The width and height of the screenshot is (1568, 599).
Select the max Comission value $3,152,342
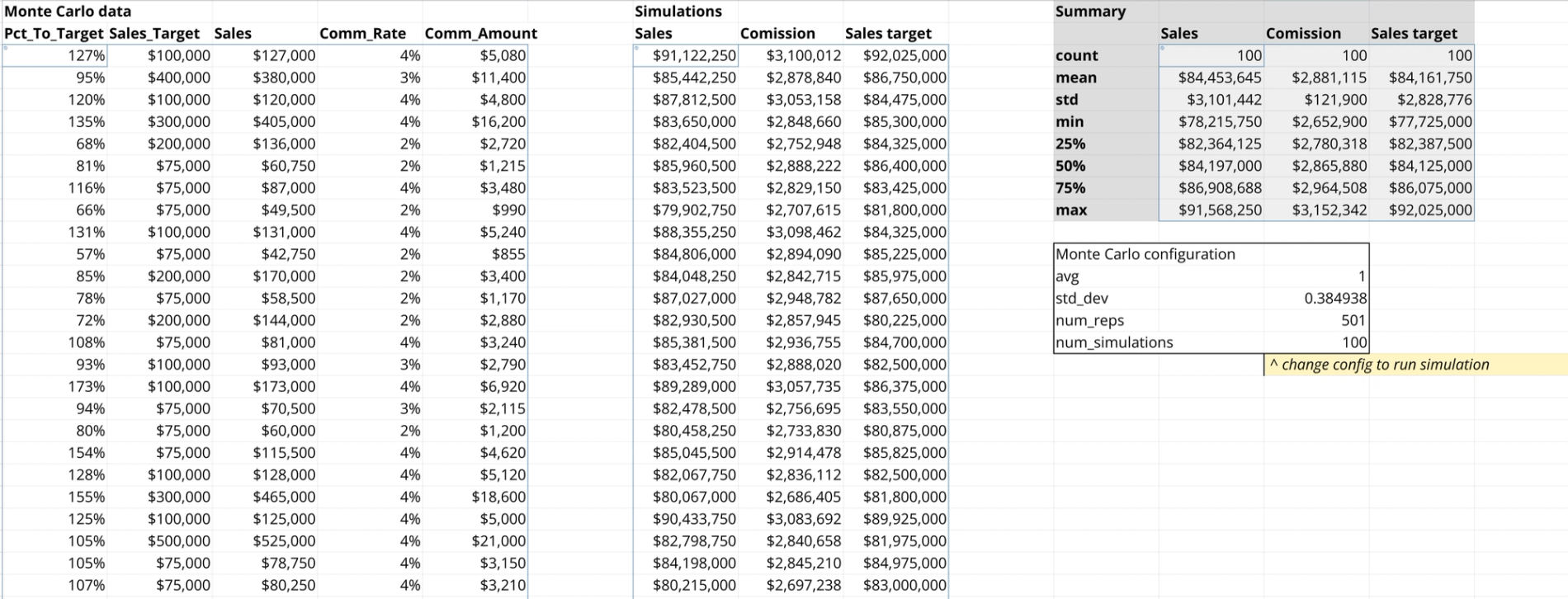tap(1316, 210)
